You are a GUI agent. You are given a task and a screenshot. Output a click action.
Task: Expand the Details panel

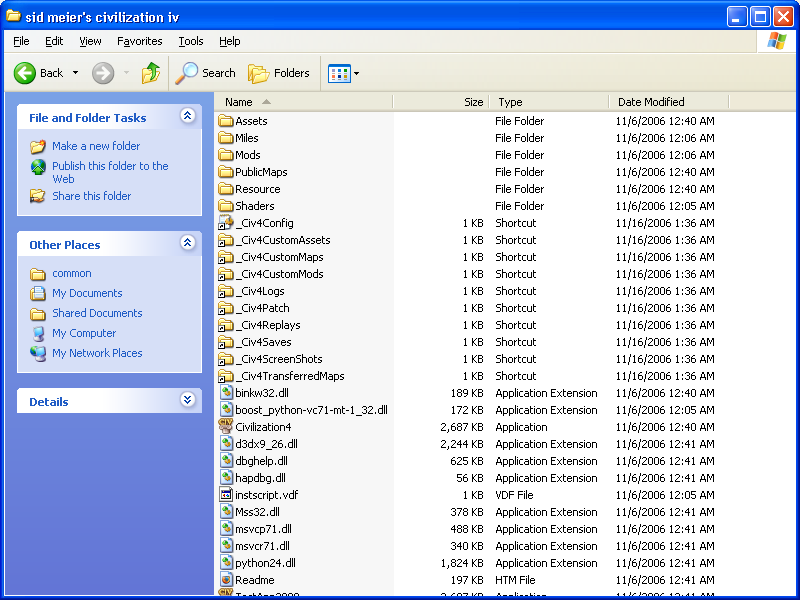[x=187, y=401]
